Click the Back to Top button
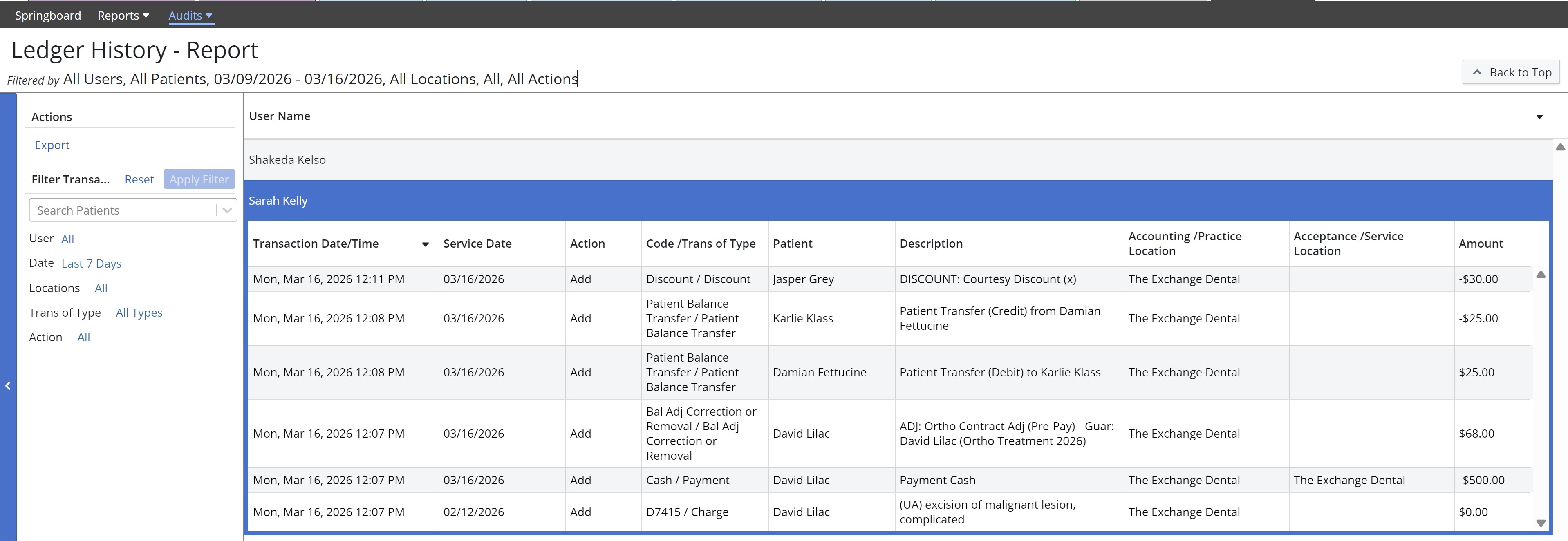1568x541 pixels. click(1511, 72)
